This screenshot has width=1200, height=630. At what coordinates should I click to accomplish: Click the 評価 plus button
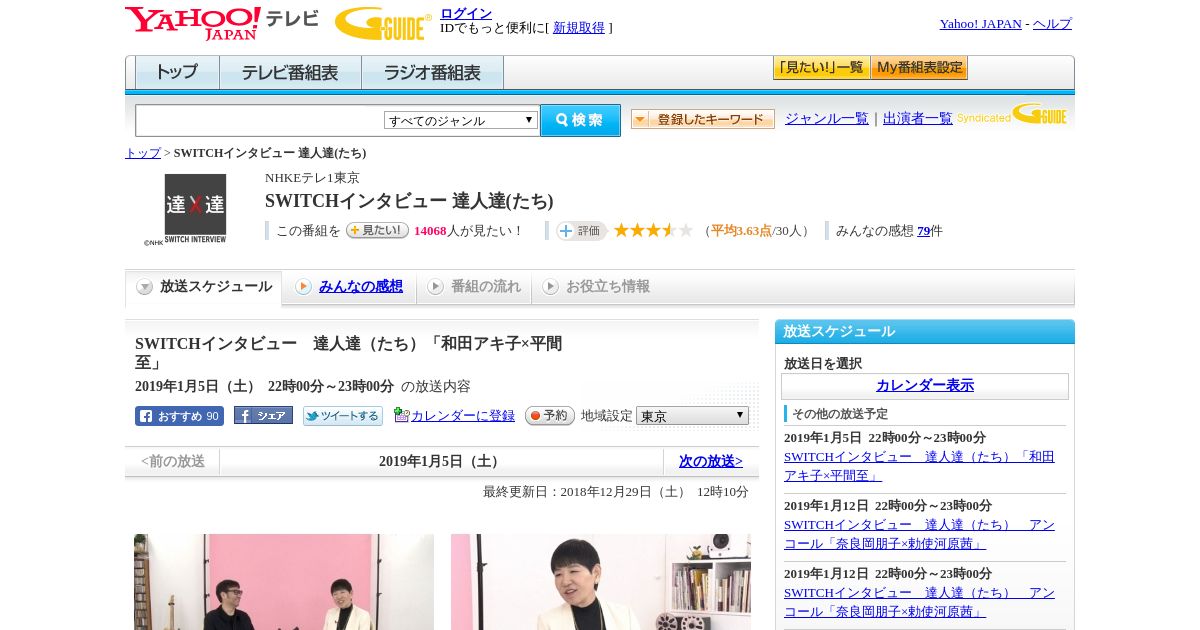click(x=582, y=231)
